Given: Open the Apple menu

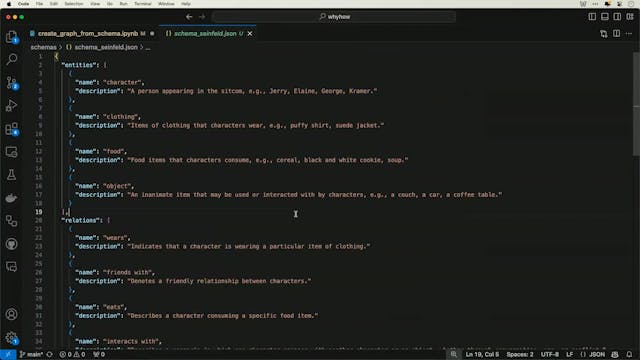Looking at the screenshot, I should [x=9, y=4].
